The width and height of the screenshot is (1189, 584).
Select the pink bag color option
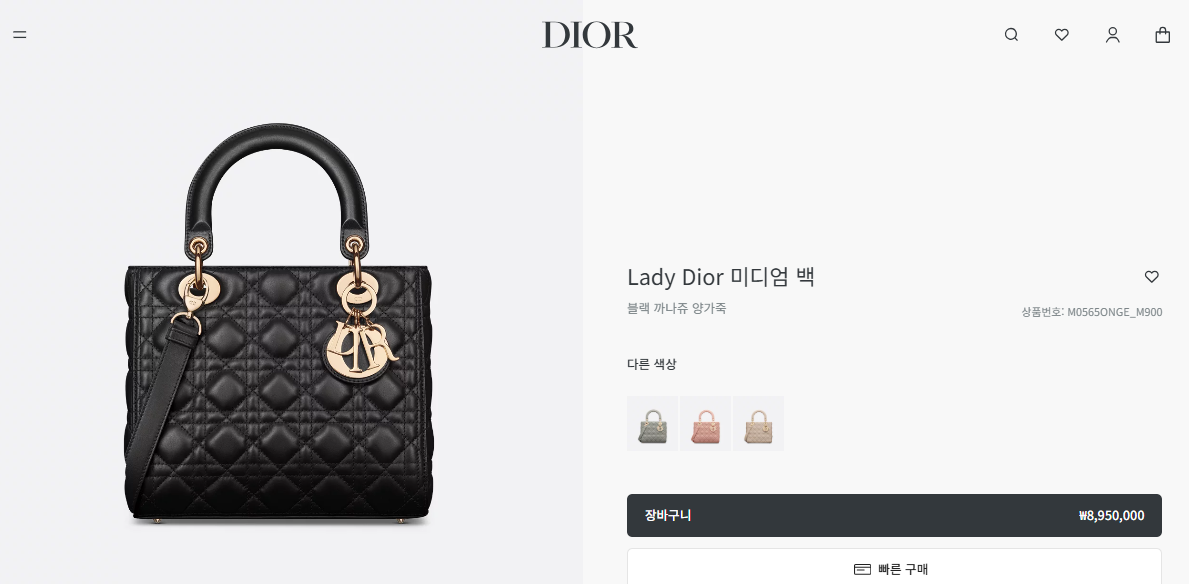(x=705, y=424)
